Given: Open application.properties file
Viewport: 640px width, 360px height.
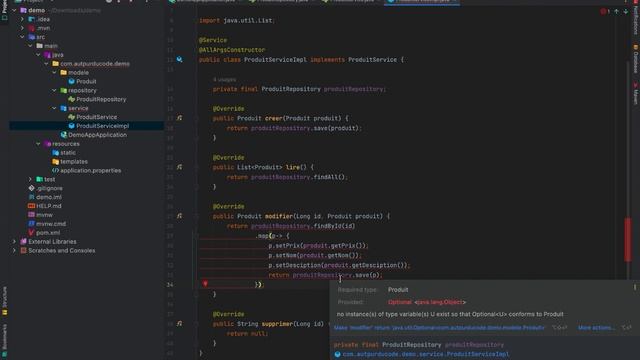Looking at the screenshot, I should [90, 171].
